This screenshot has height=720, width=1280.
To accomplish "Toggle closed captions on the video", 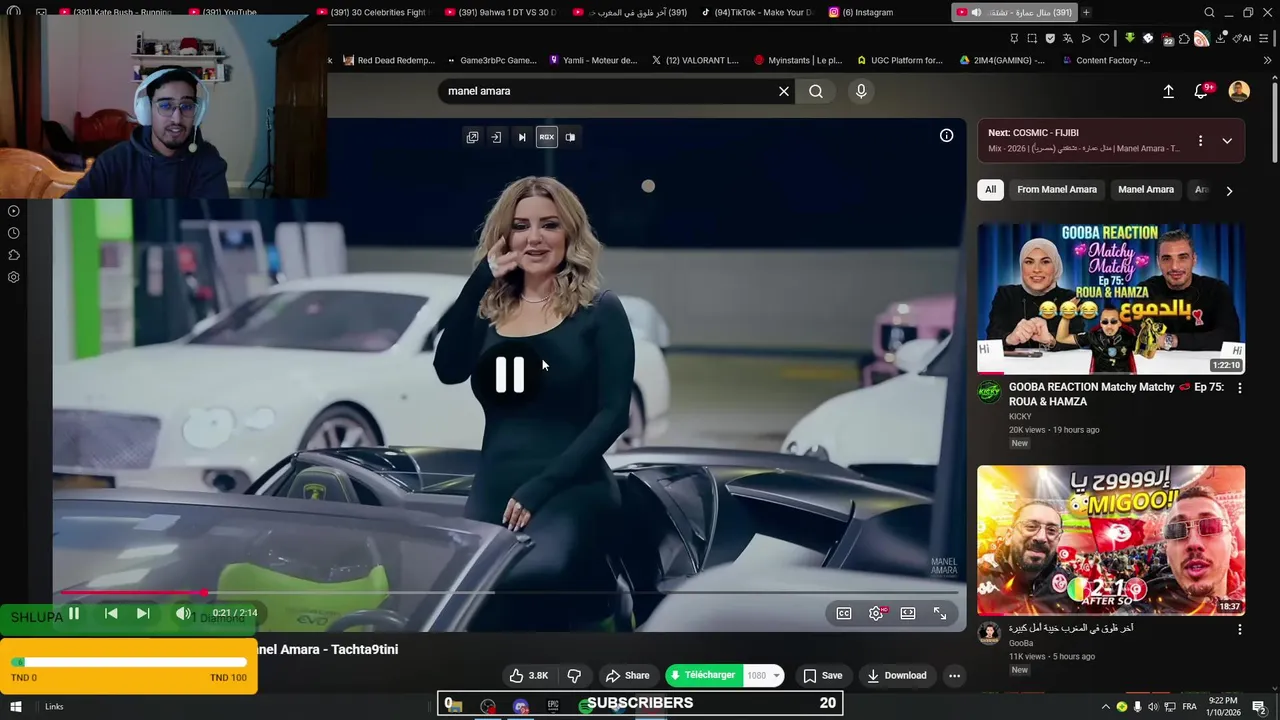I will pos(844,613).
